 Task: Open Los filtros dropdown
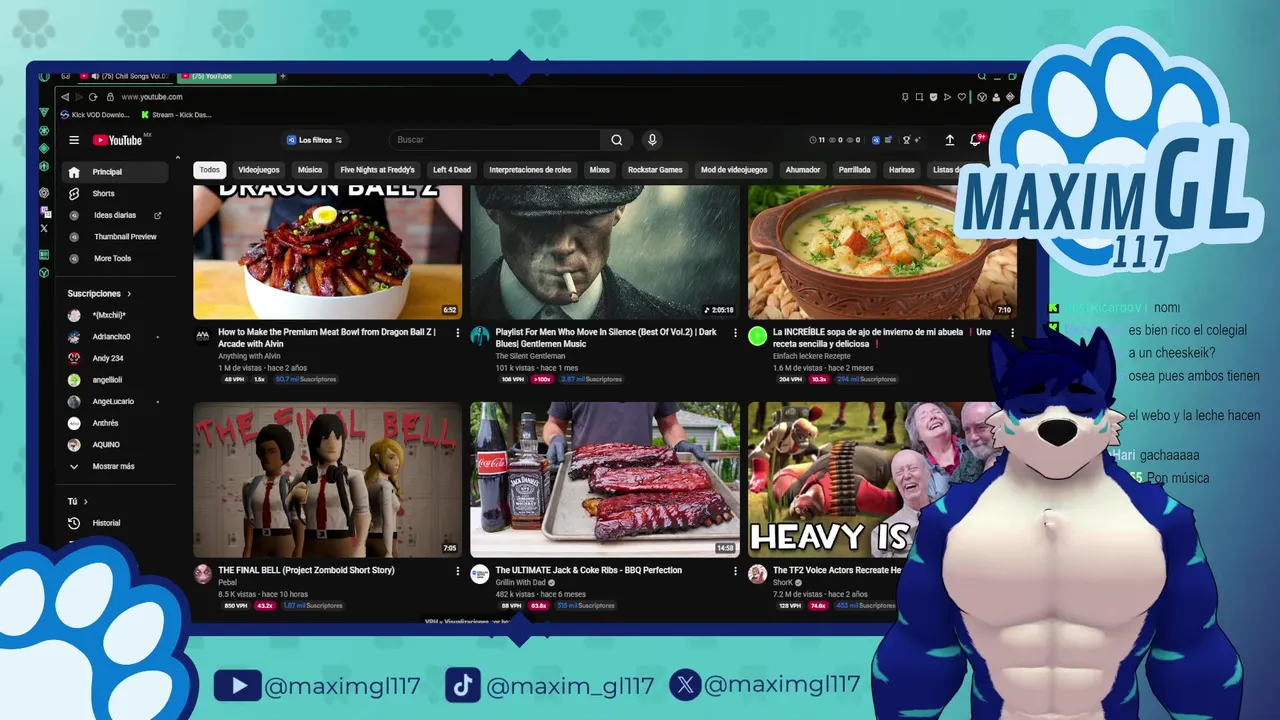tap(314, 140)
